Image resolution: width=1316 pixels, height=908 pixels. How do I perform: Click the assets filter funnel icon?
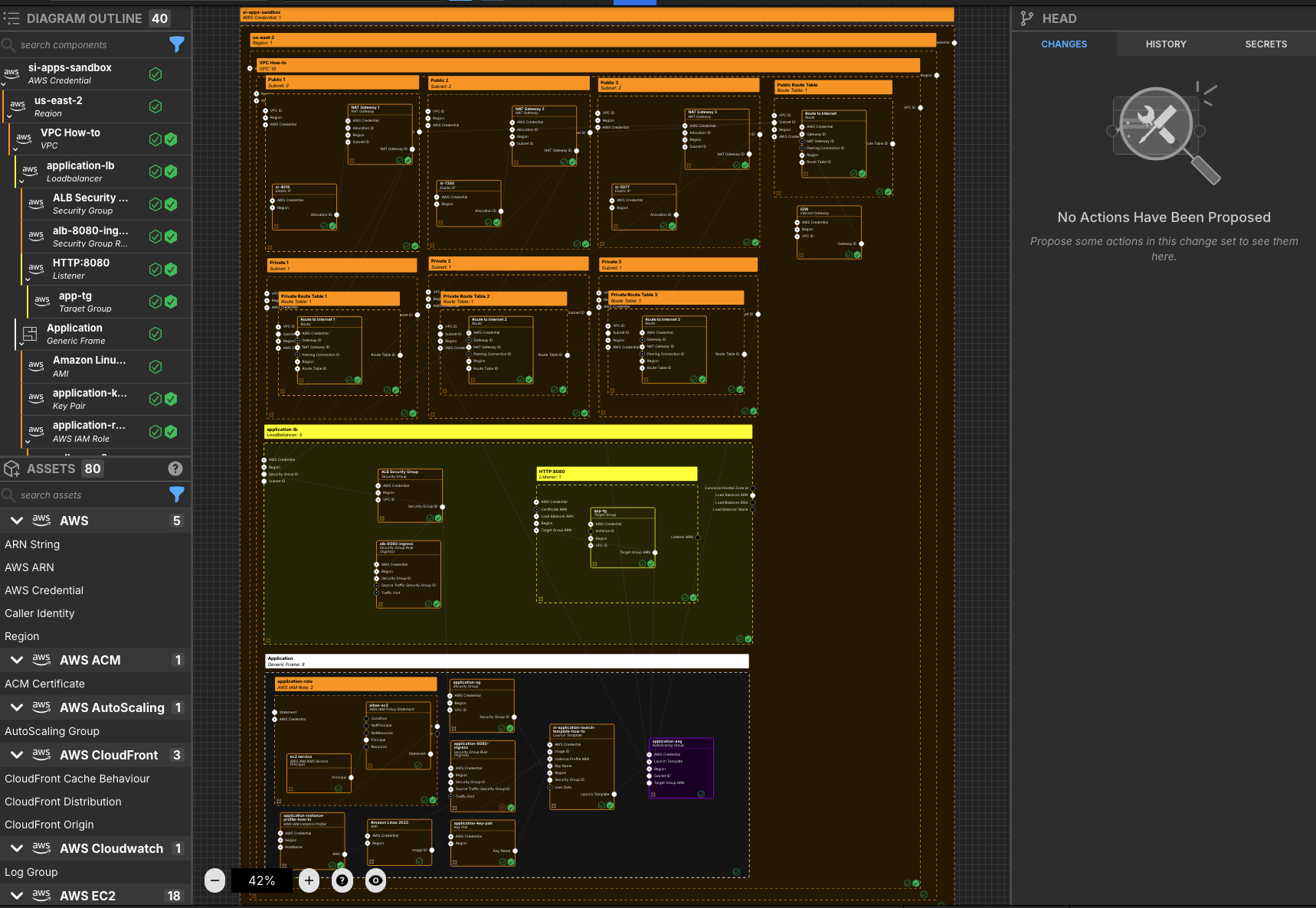click(177, 495)
